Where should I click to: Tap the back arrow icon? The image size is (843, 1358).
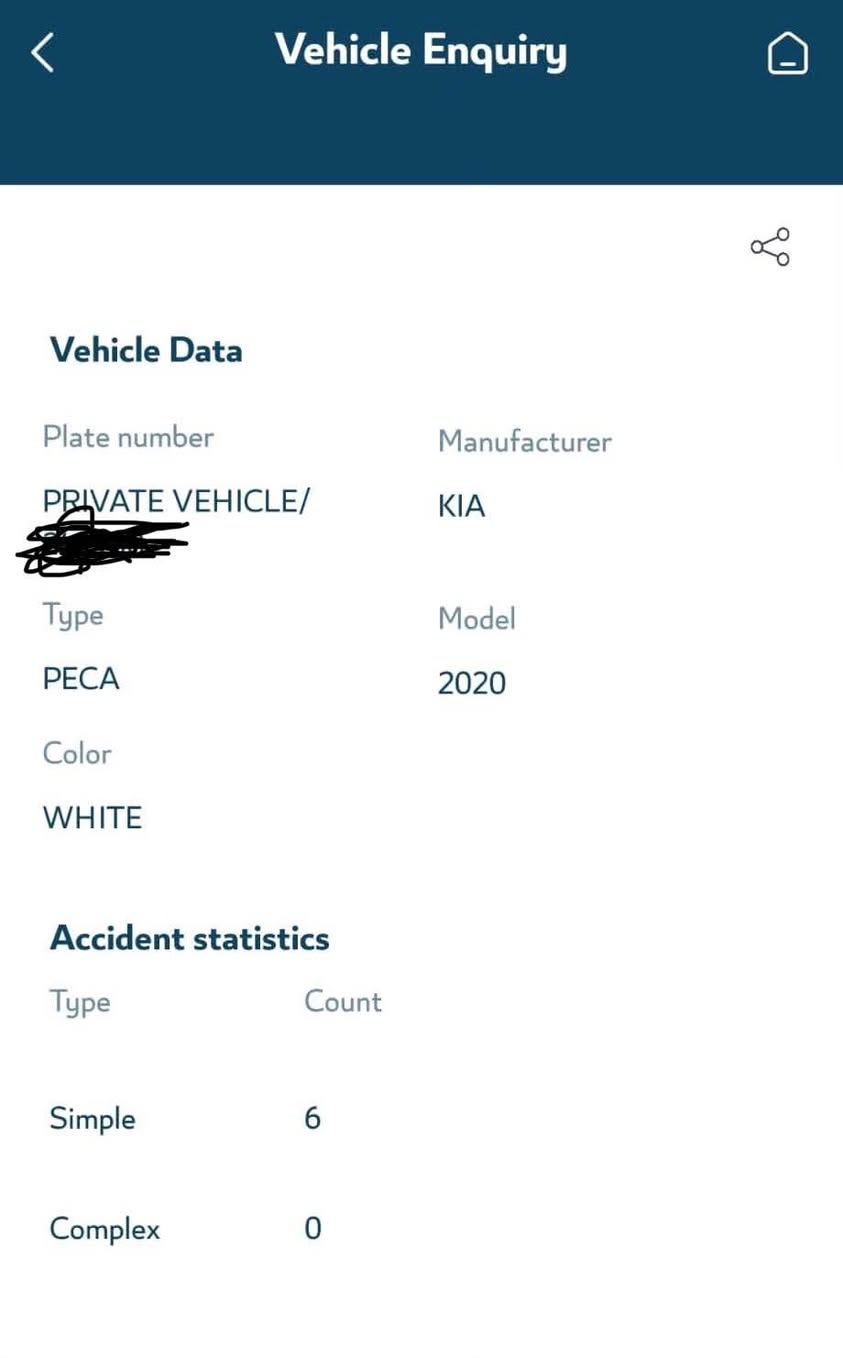tap(42, 52)
